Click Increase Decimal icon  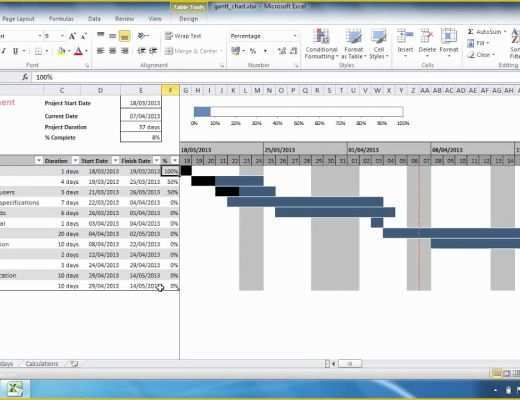[282, 51]
